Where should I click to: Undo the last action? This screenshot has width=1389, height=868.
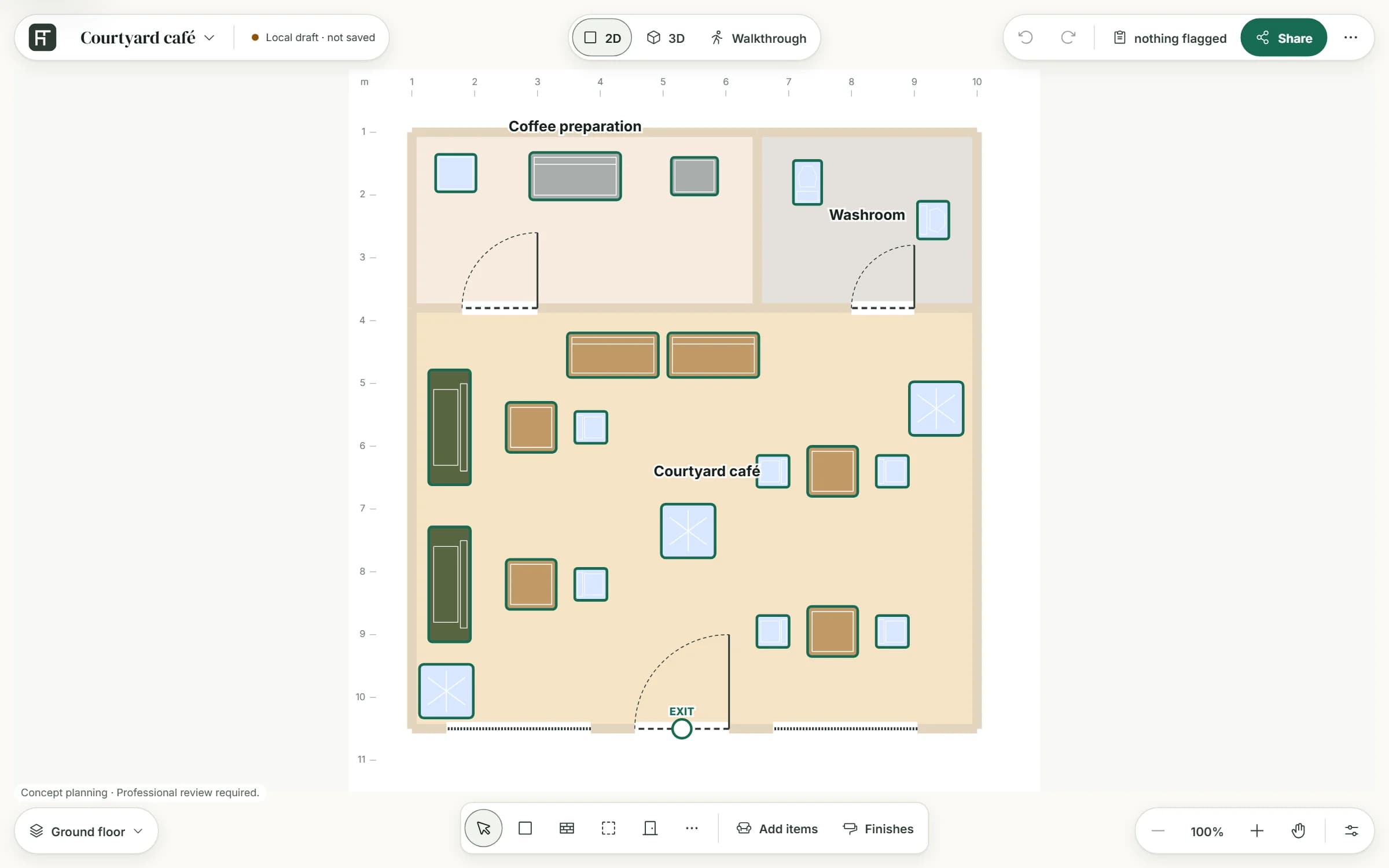click(1026, 38)
